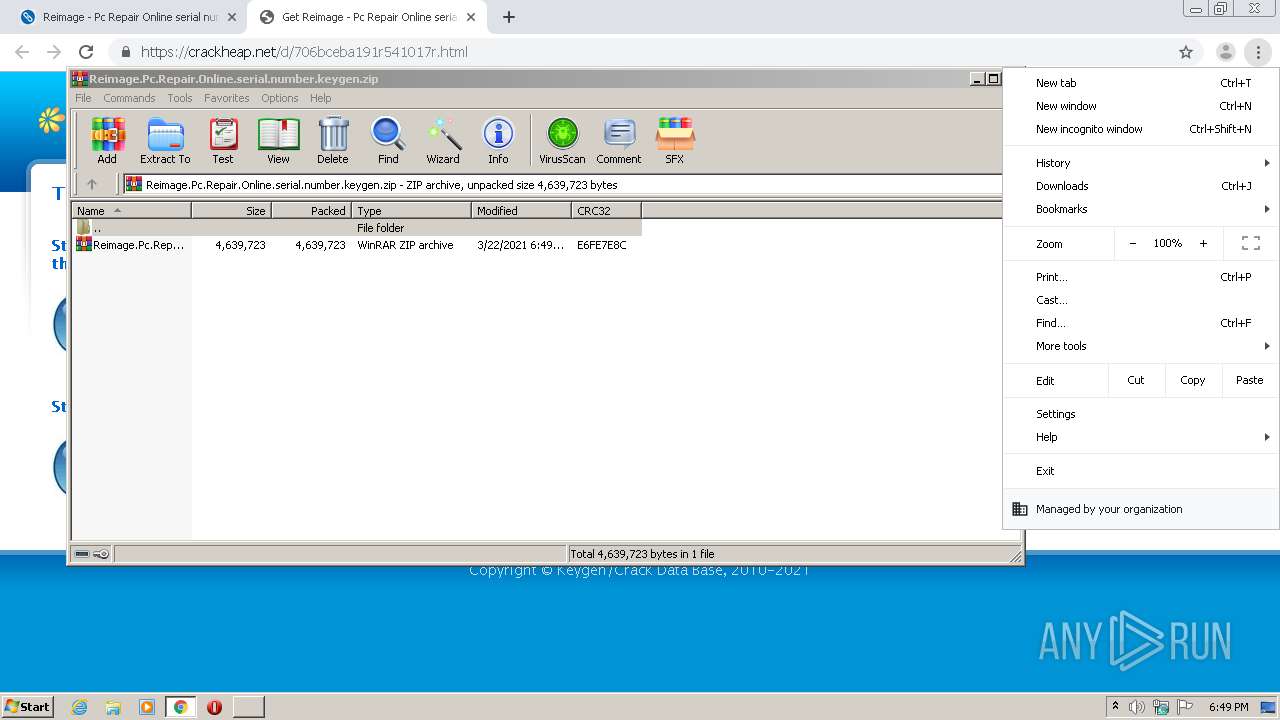Click Paste in Edit row
1280x720 pixels.
point(1249,380)
